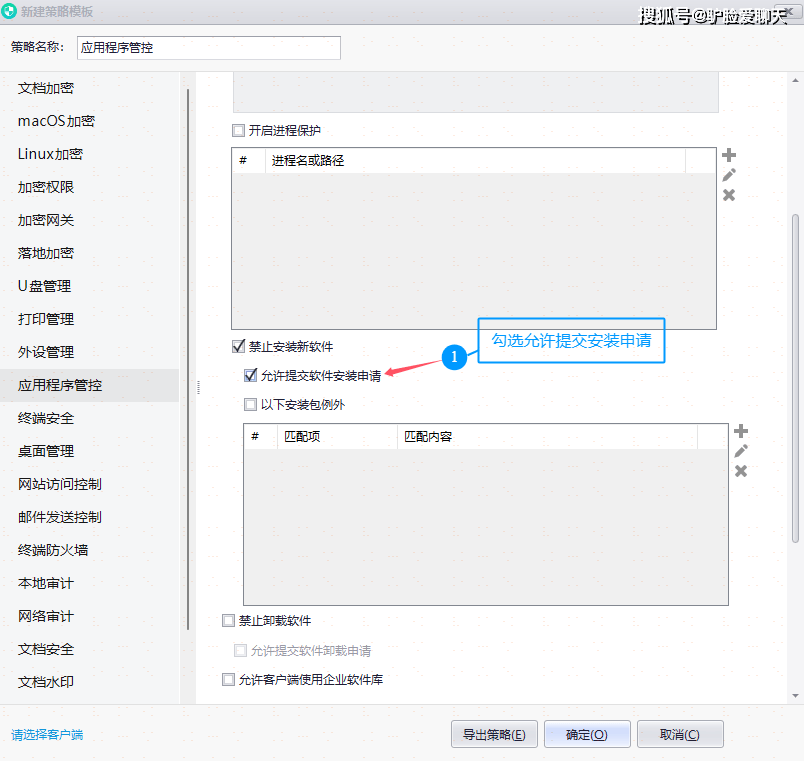This screenshot has width=804, height=761.
Task: Open 终端防火墙 settings
Action: pos(90,550)
